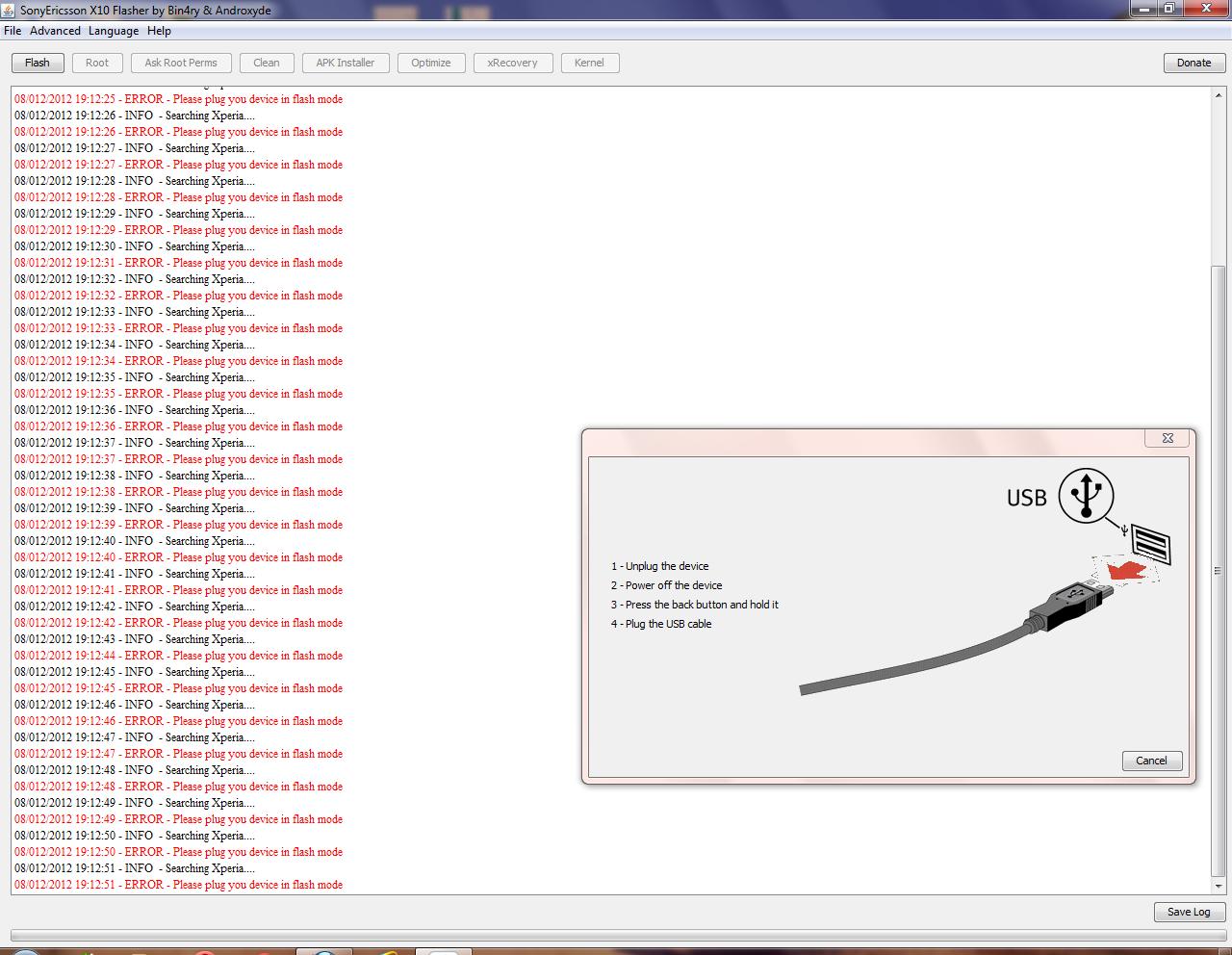
Task: Select 'Press the back button and hold it' step
Action: pos(694,605)
